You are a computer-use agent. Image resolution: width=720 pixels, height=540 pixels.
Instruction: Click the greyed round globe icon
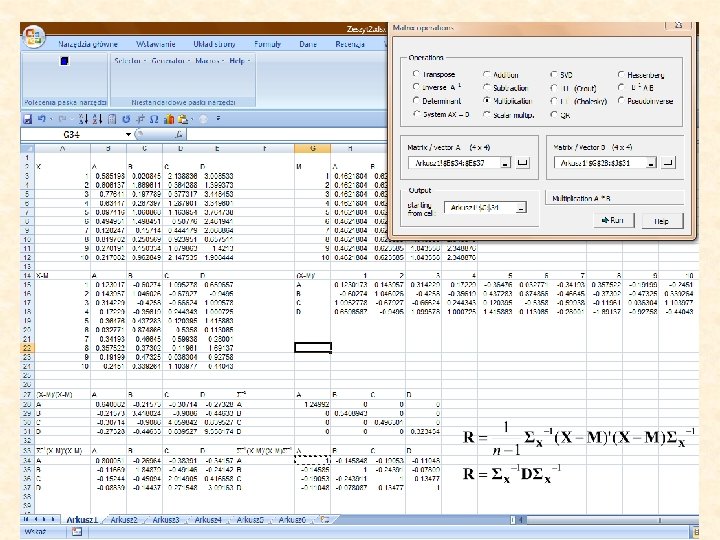(x=203, y=119)
